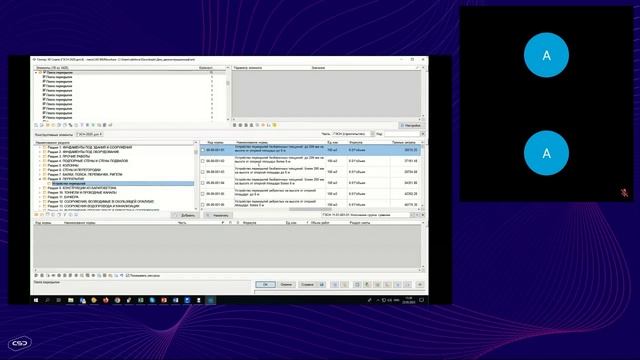Image resolution: width=640 pixels, height=360 pixels.
Task: Click the Прямые затраты column header
Action: [x=404, y=142]
